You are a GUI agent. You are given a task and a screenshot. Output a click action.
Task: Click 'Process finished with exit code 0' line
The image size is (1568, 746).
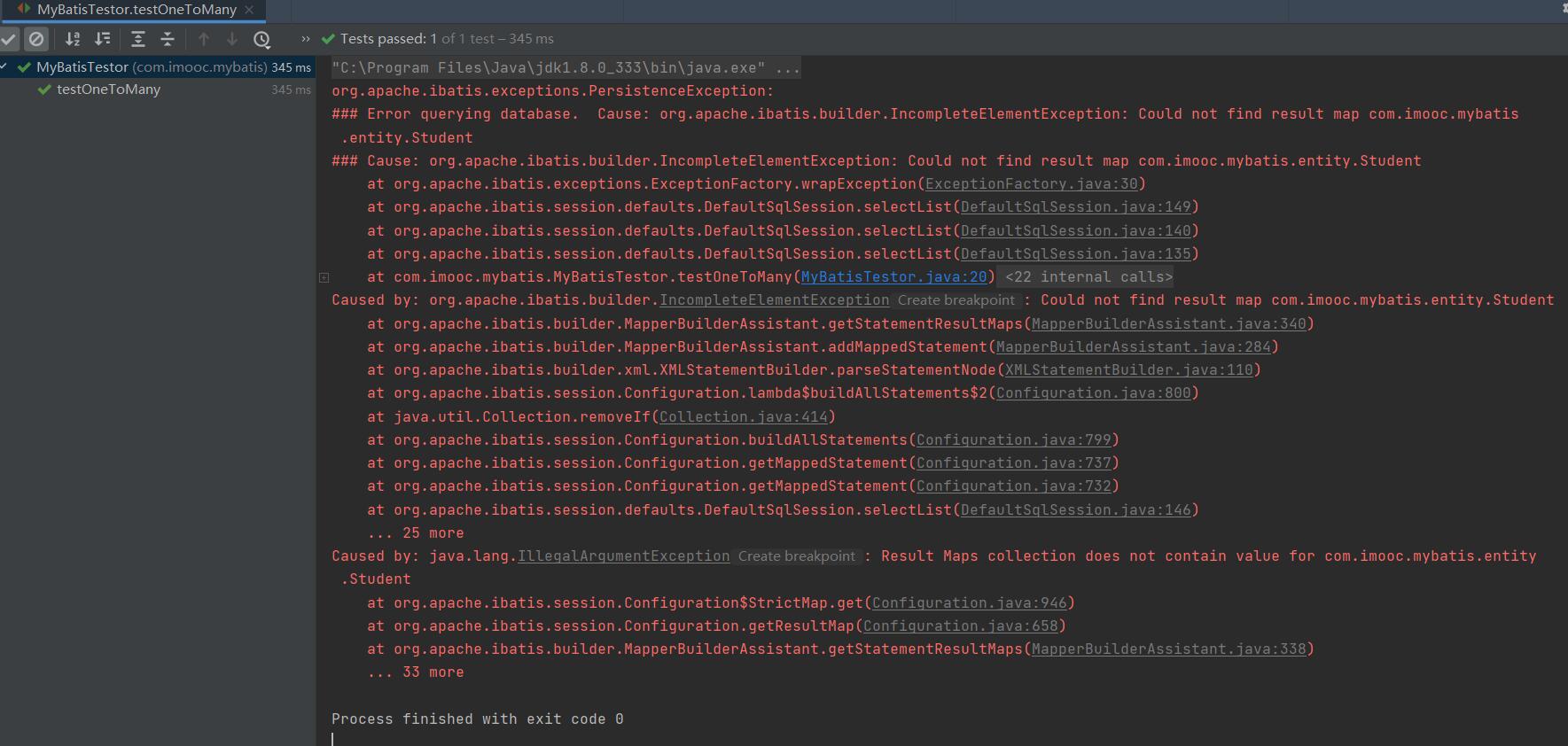tap(477, 719)
